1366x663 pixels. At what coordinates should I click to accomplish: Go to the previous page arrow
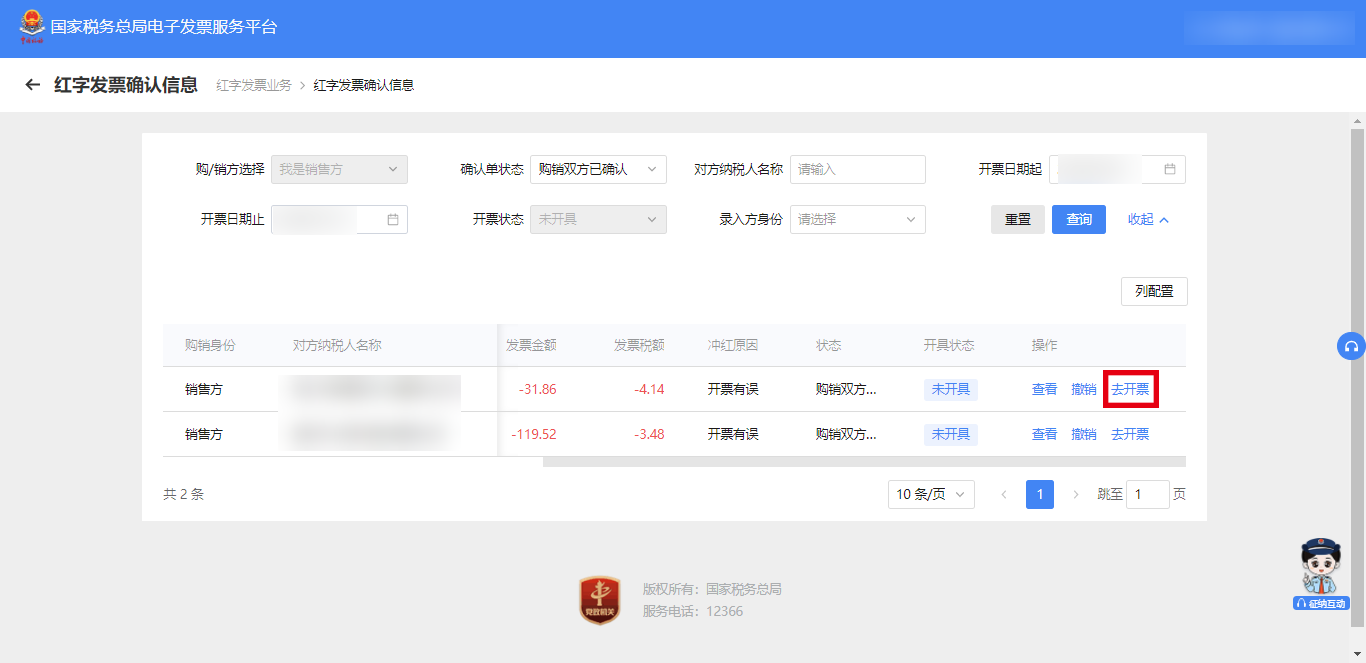(x=1004, y=494)
